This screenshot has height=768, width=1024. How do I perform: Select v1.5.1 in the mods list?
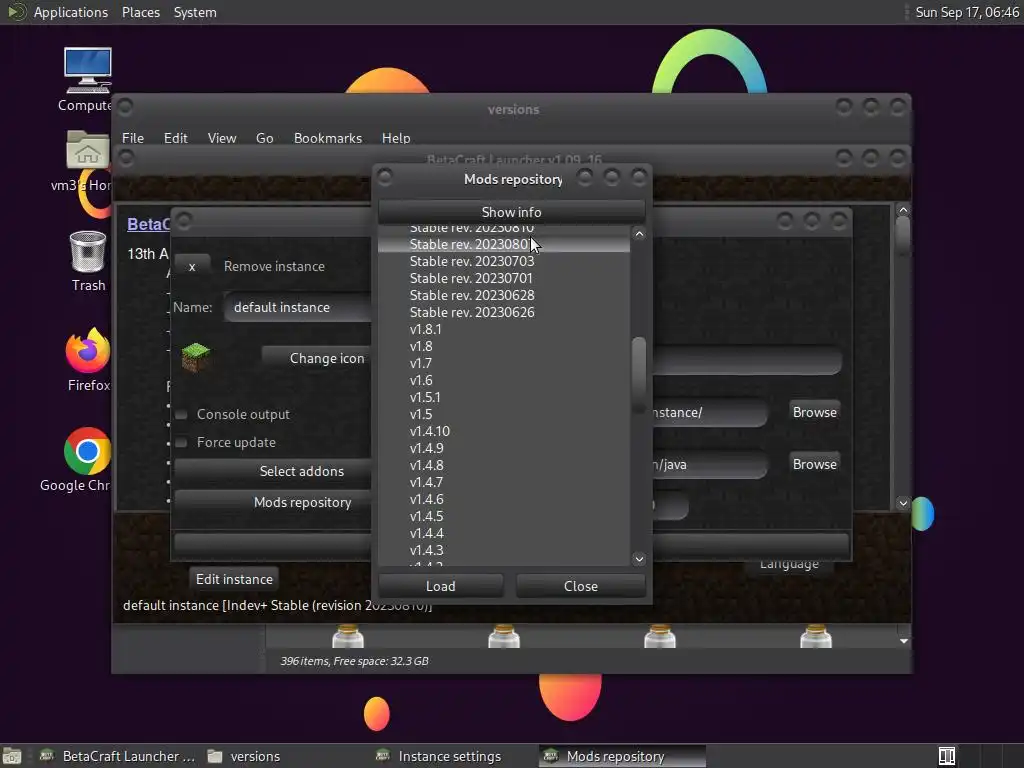(504, 397)
